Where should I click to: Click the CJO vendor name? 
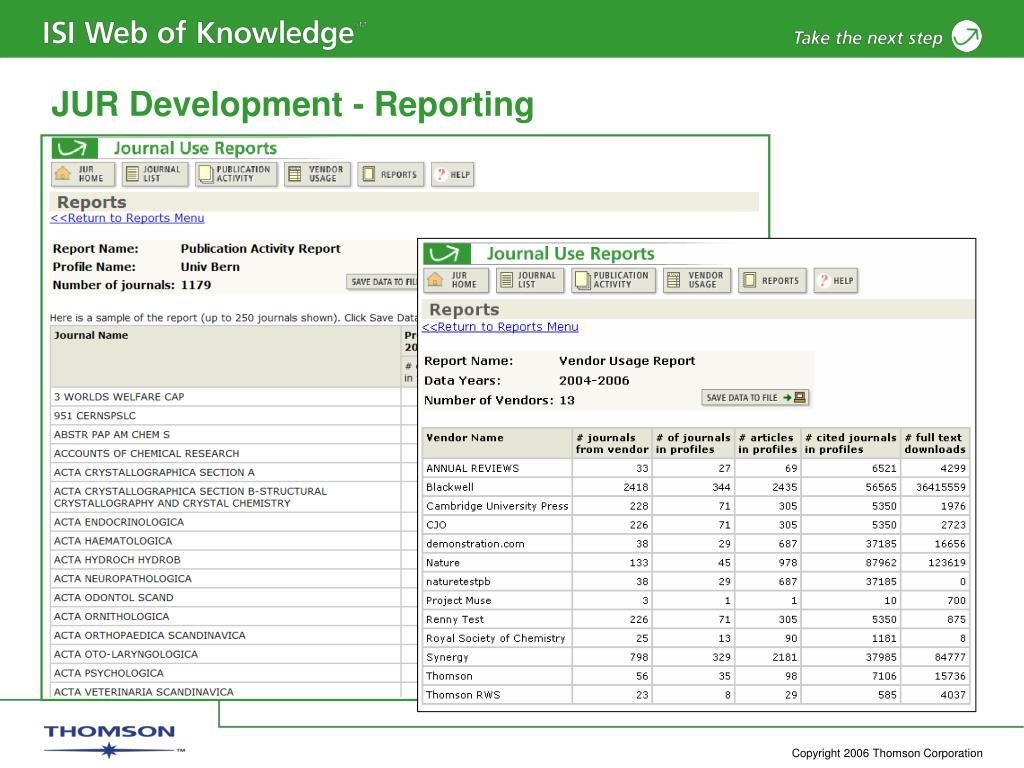tap(436, 525)
